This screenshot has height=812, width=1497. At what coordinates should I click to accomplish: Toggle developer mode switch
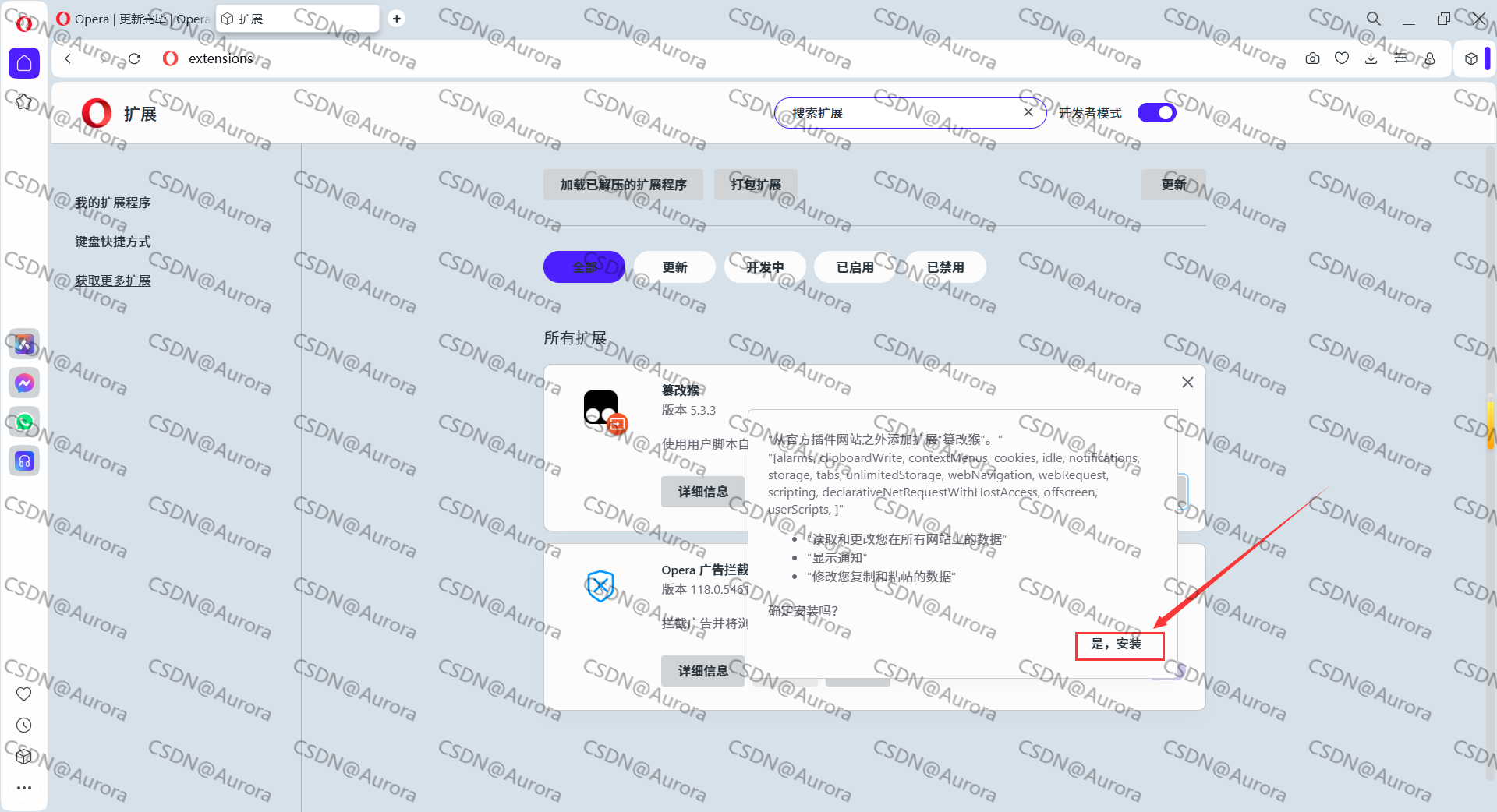(1157, 113)
